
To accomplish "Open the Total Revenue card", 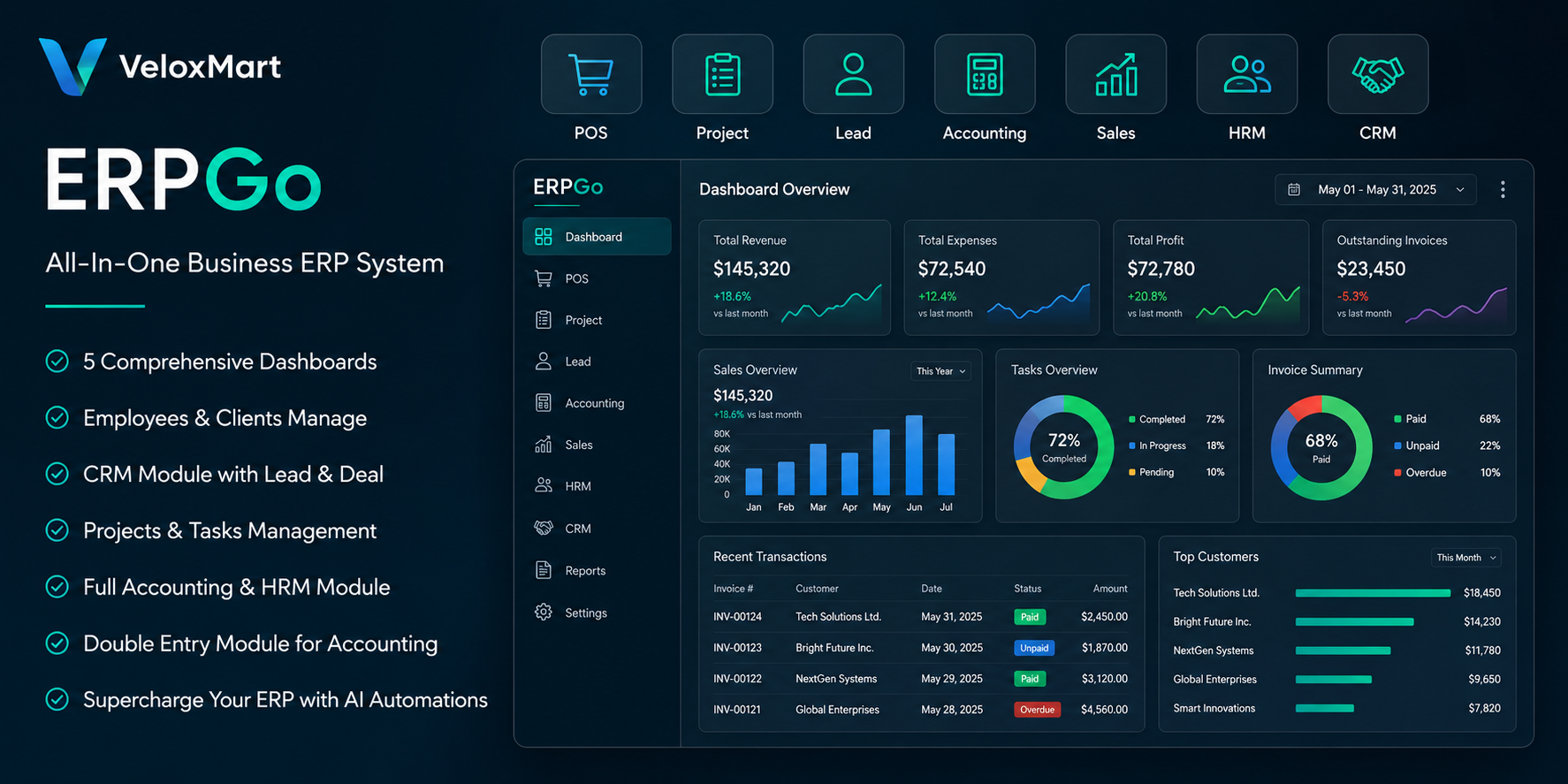I will (795, 278).
